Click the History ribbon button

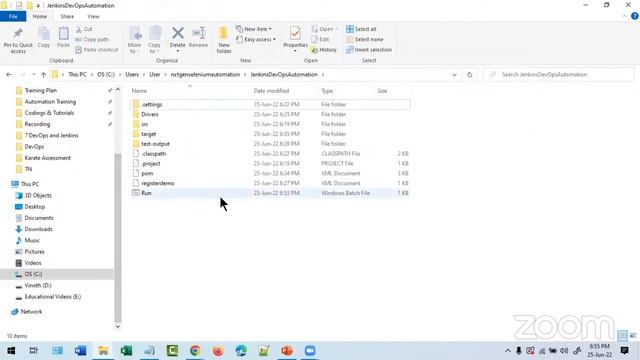324,50
